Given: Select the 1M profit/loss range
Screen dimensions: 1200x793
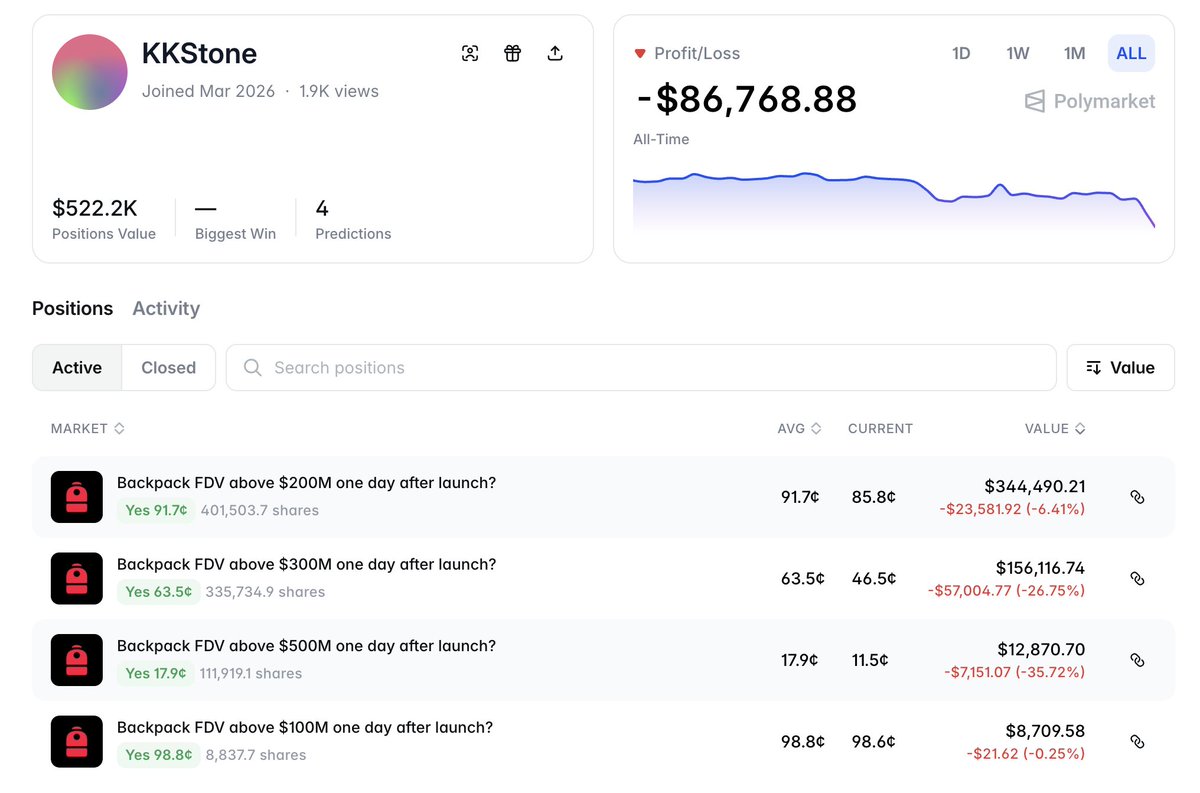Looking at the screenshot, I should pos(1075,54).
